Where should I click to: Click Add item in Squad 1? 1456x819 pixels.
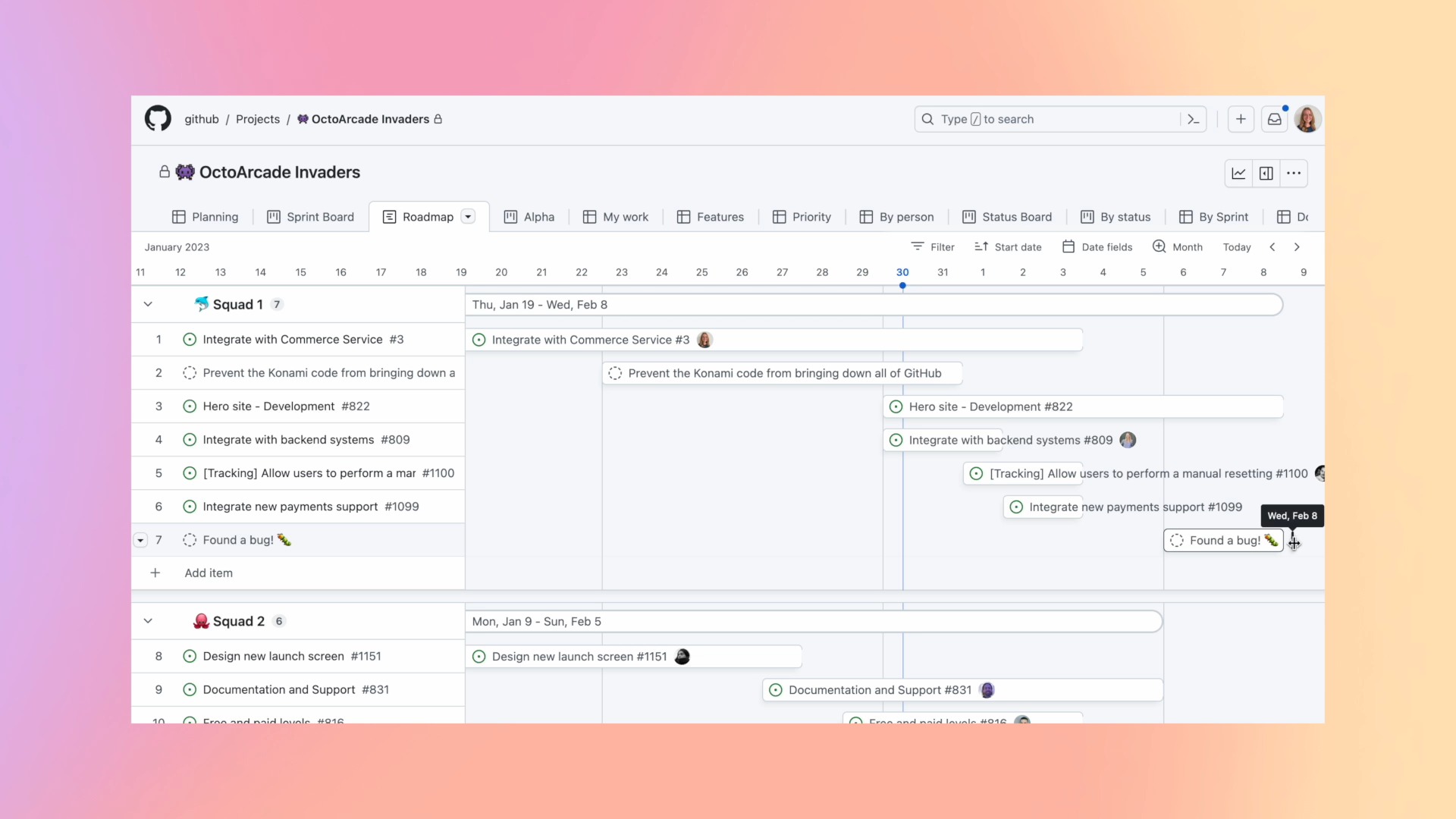pyautogui.click(x=209, y=573)
